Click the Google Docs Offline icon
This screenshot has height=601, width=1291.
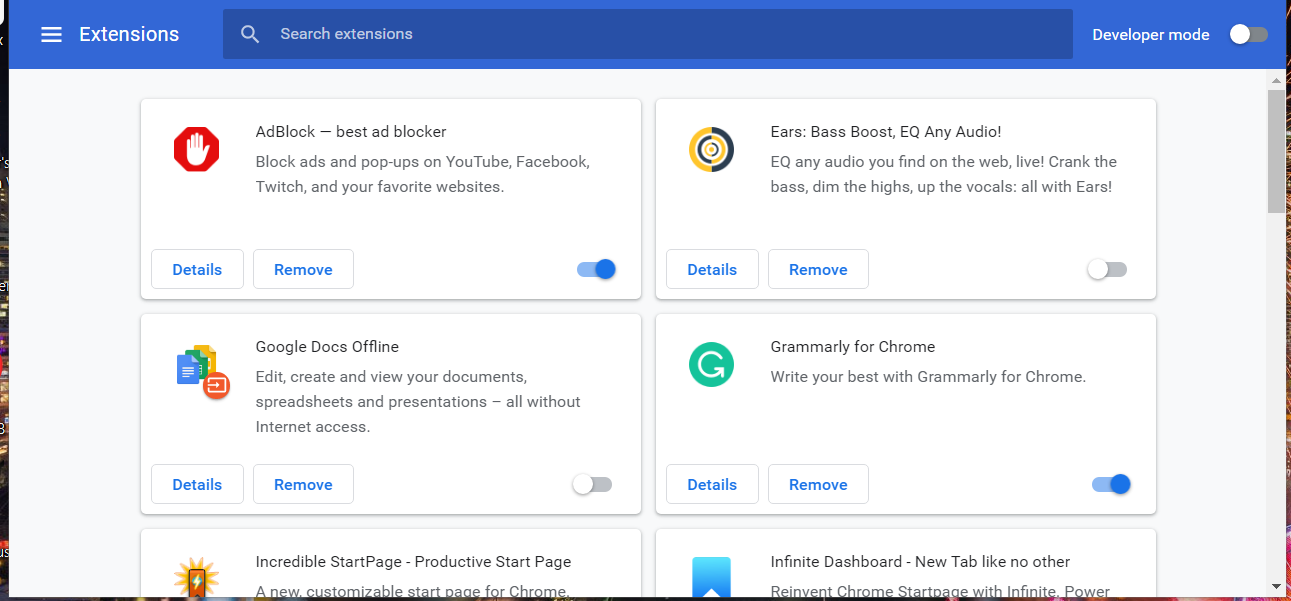(203, 371)
